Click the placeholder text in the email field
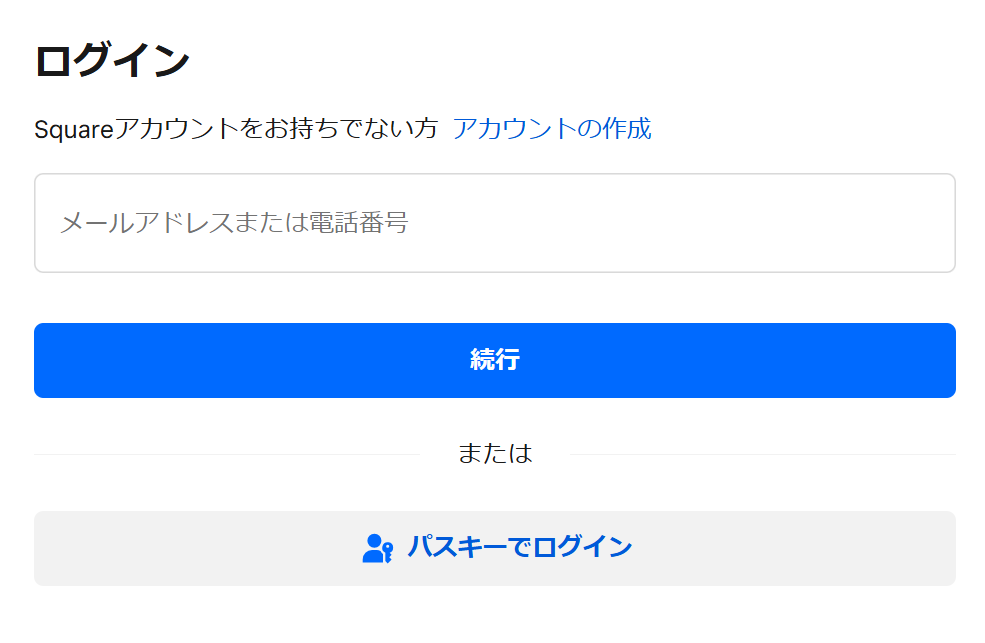This screenshot has width=985, height=643. (234, 223)
